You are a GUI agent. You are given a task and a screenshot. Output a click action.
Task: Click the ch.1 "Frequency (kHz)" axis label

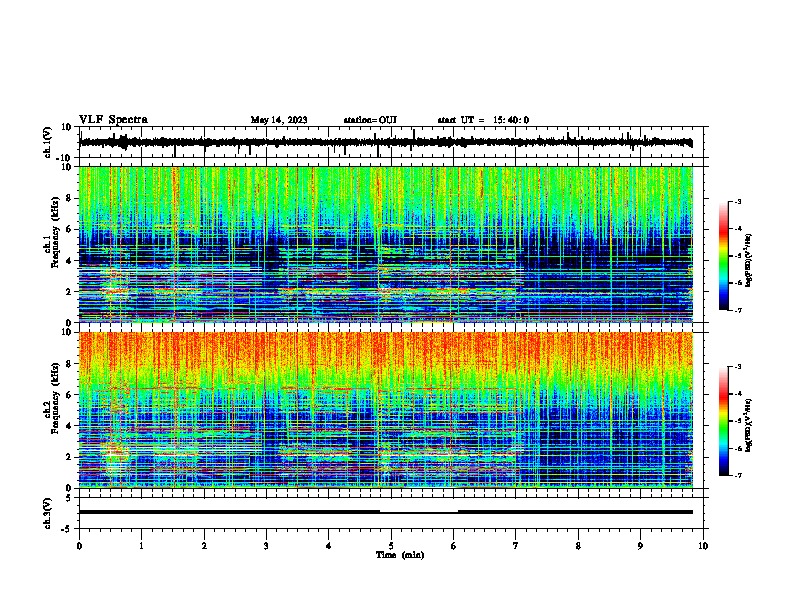pos(55,232)
